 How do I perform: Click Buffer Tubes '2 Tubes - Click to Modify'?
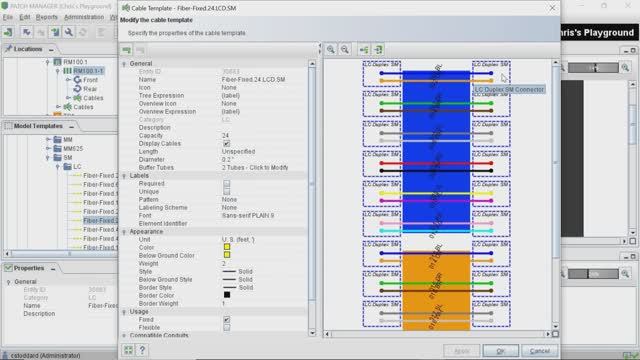point(255,168)
